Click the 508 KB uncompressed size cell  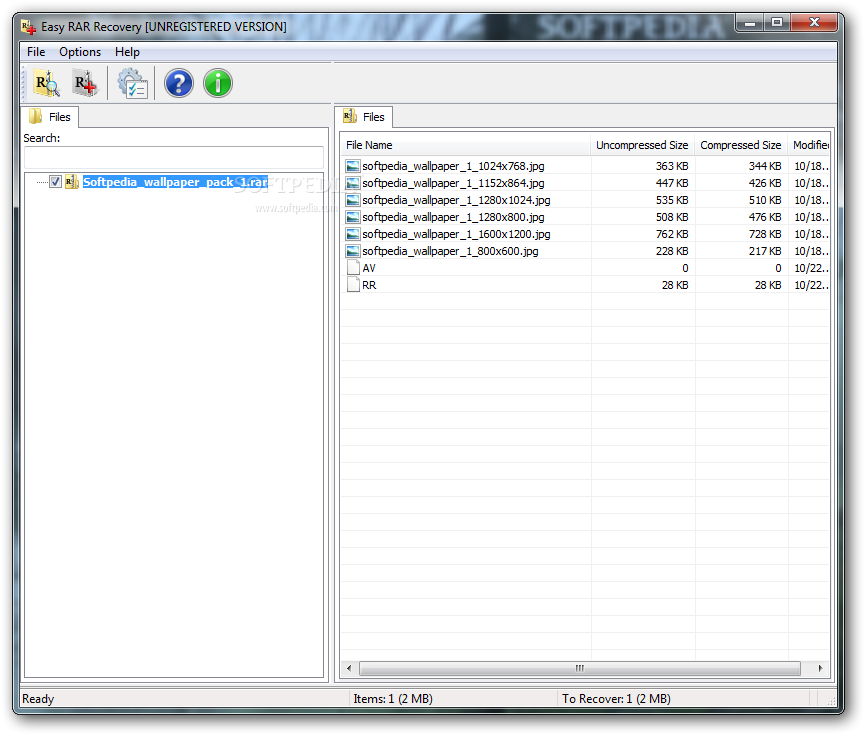672,217
